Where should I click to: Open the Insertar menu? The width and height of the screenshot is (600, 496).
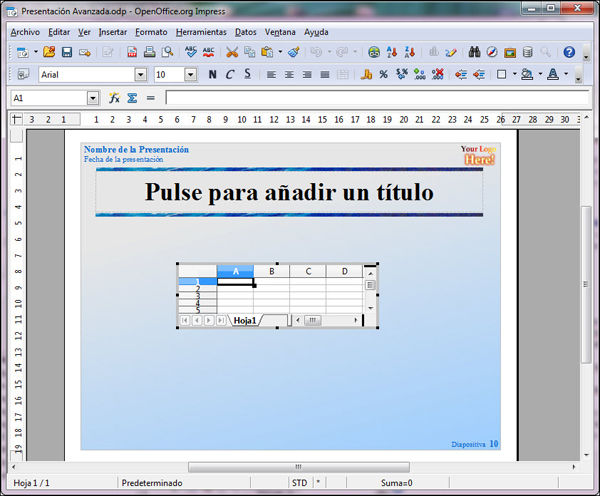click(x=113, y=31)
